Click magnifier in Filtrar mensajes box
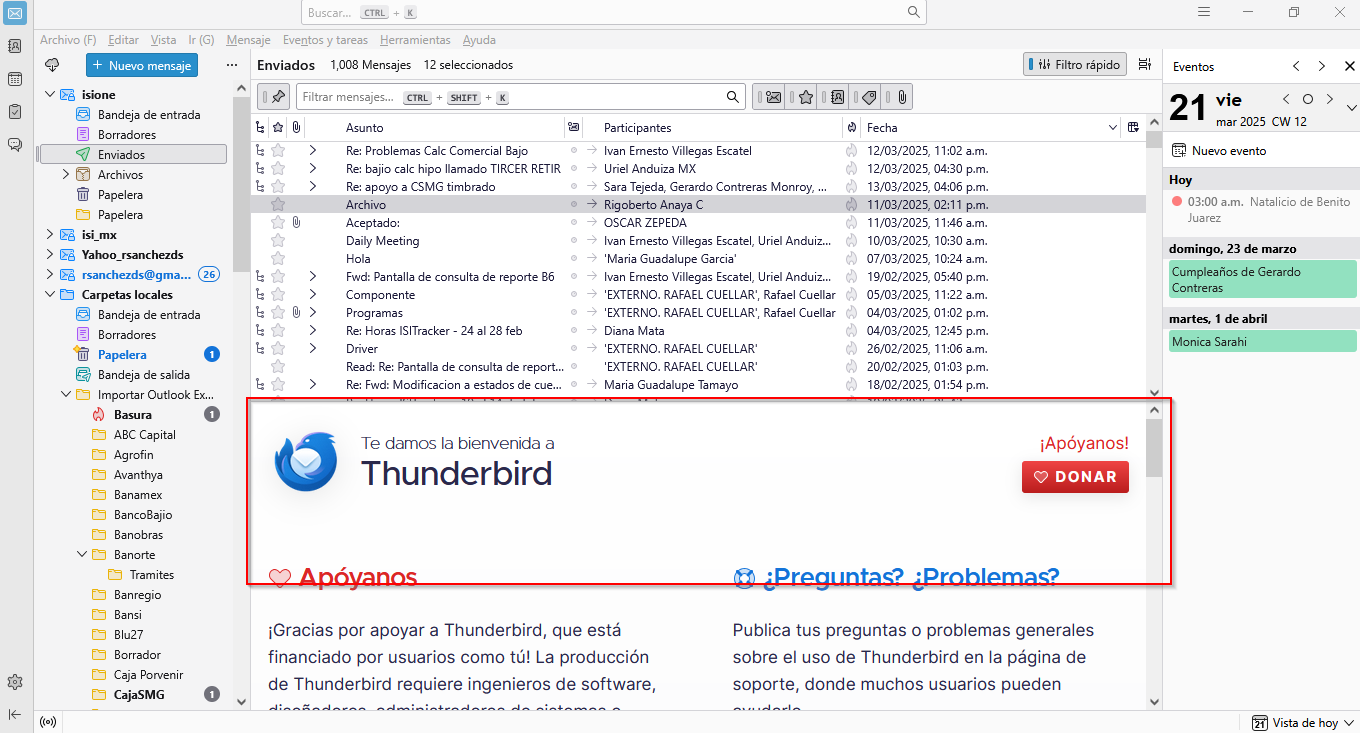The height and width of the screenshot is (733, 1360). [732, 97]
